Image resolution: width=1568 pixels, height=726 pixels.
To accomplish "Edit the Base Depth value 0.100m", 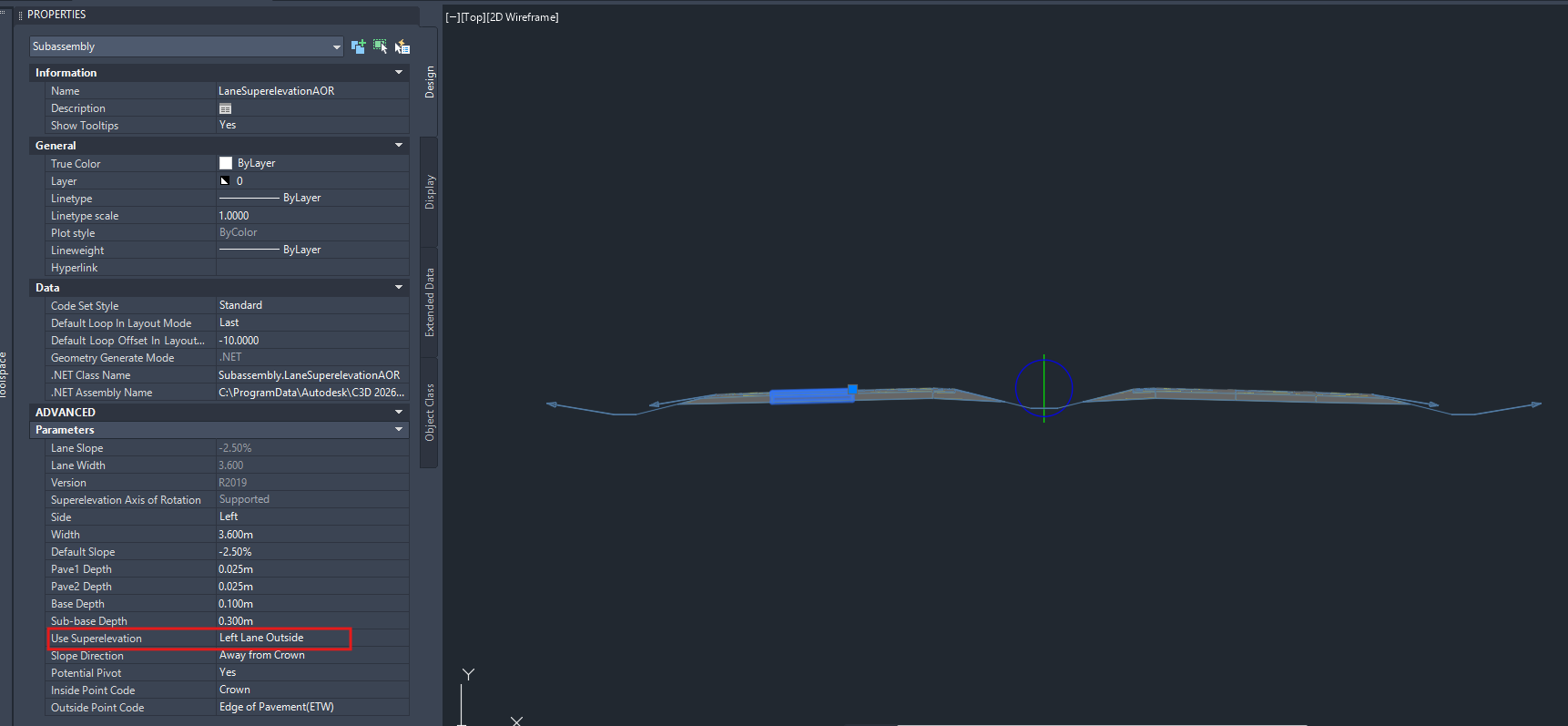I will coord(312,603).
